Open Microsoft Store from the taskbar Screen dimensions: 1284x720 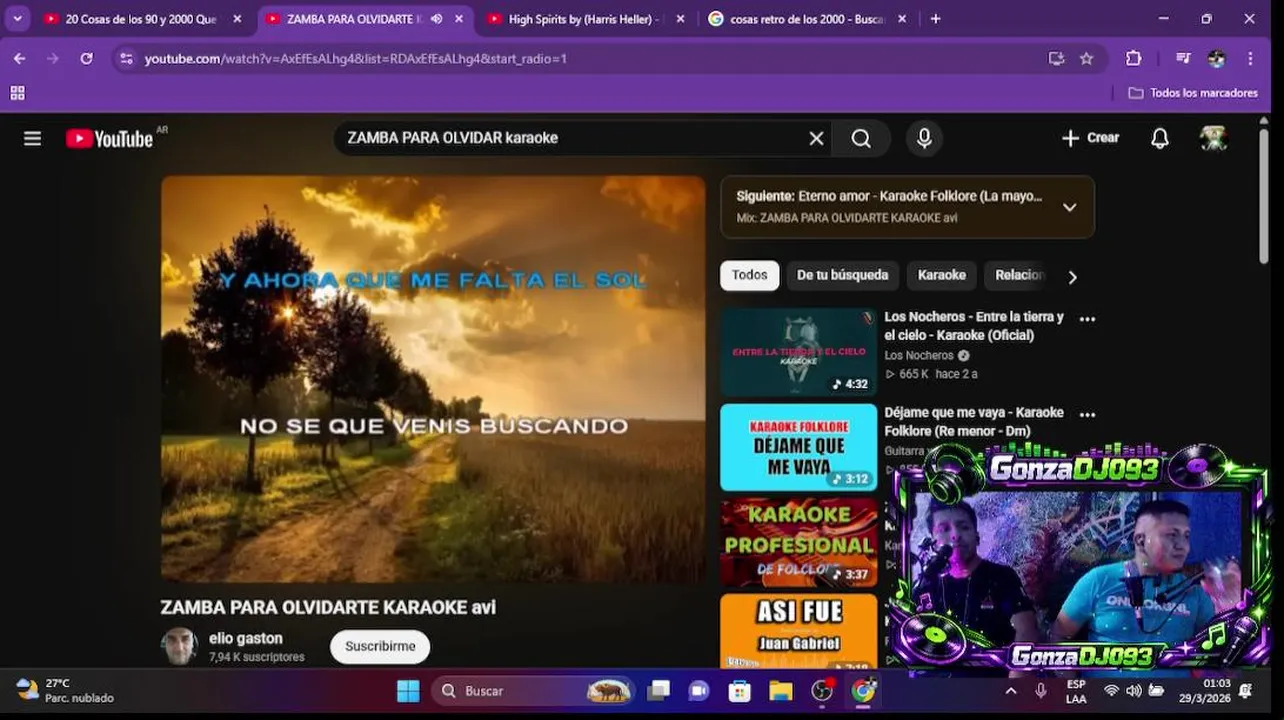tap(740, 691)
